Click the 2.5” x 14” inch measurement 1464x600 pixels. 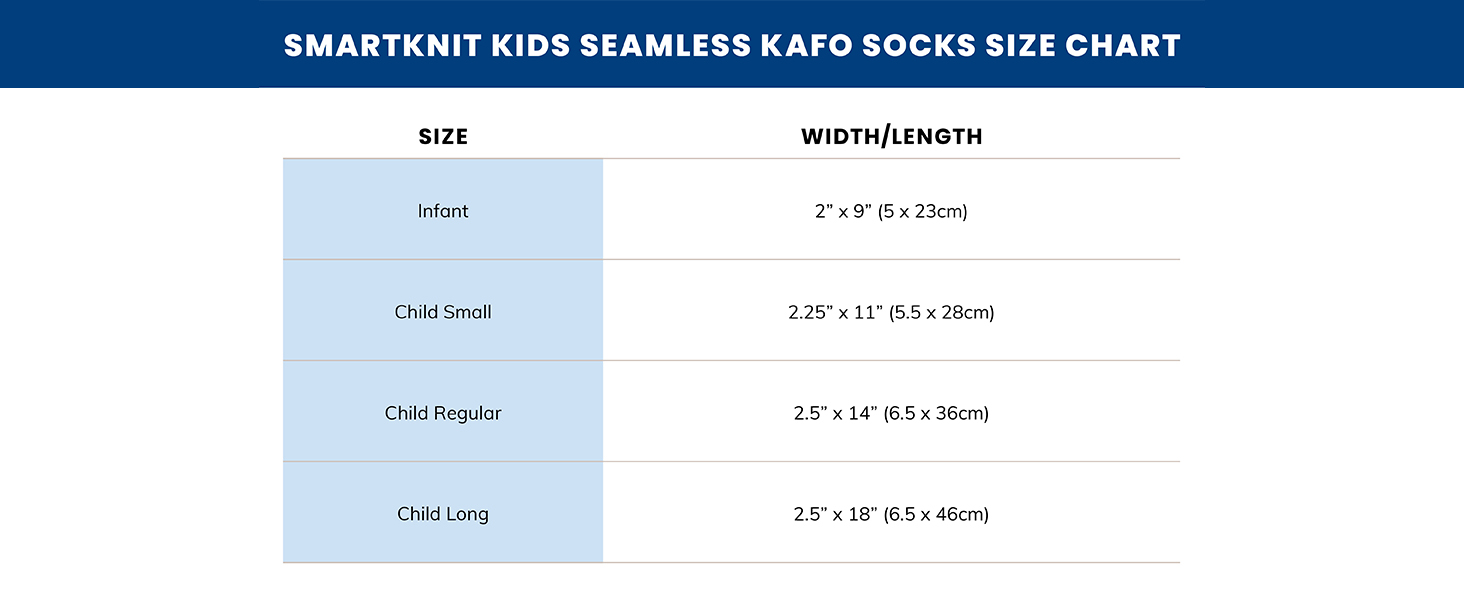pos(835,413)
